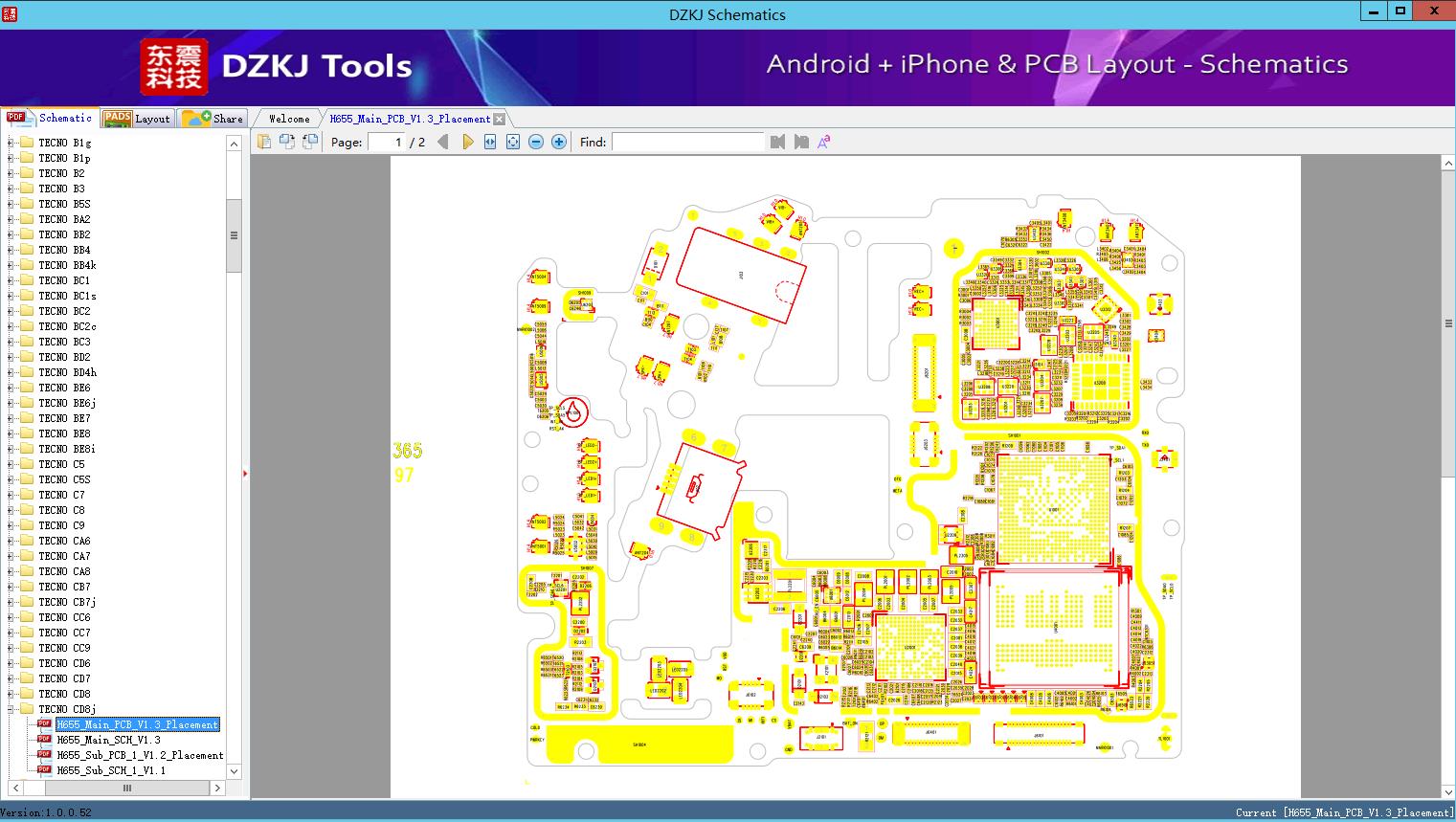The image size is (1456, 822).
Task: Click the DZKJ red logo in banner
Action: [173, 67]
